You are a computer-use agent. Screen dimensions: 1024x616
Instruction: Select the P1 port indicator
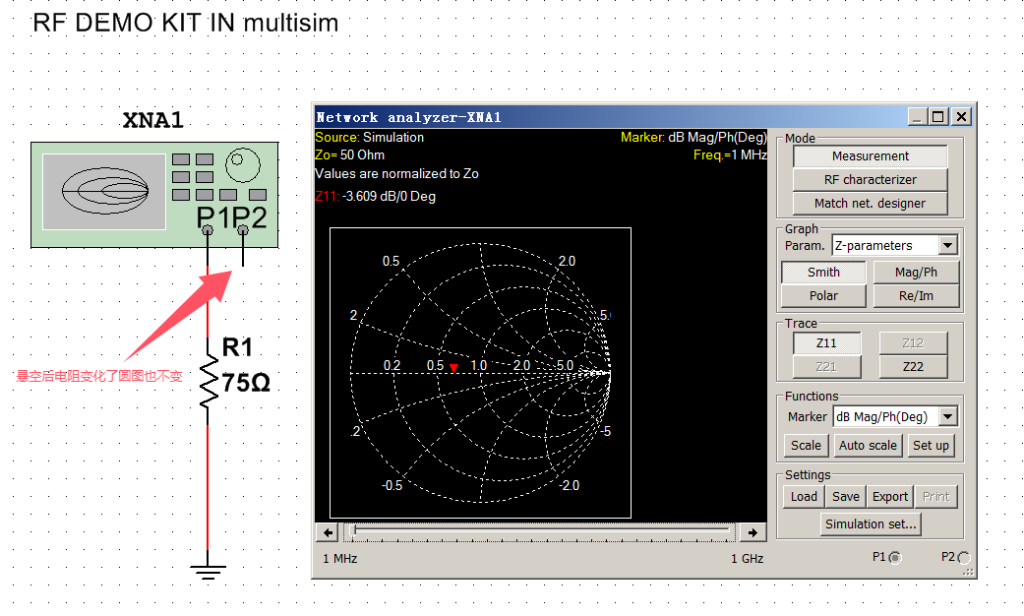[895, 557]
